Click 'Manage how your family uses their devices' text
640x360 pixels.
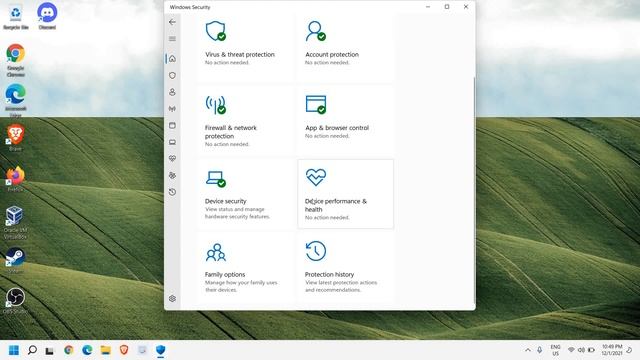point(241,286)
